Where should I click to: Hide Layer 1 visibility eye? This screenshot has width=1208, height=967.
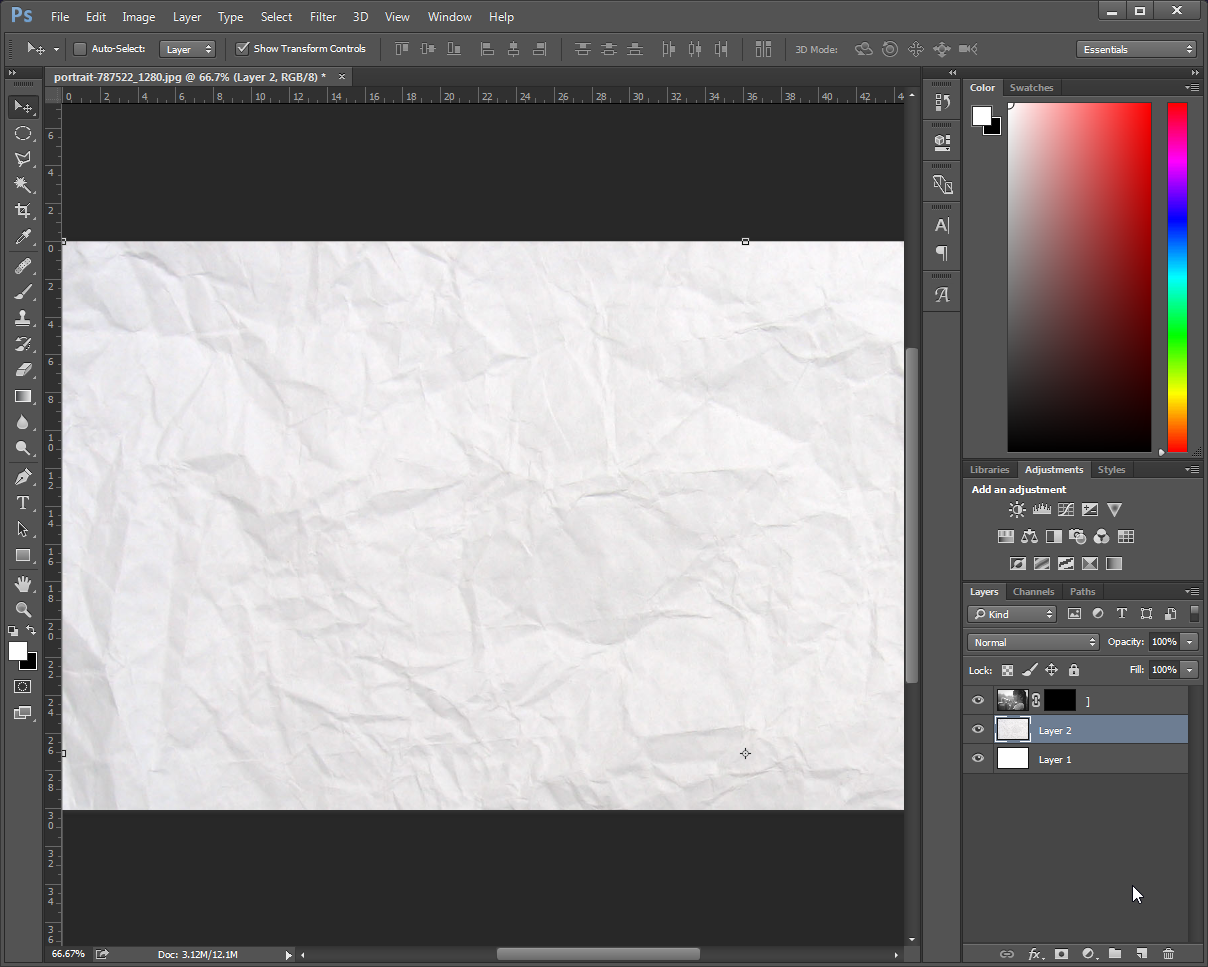[978, 759]
